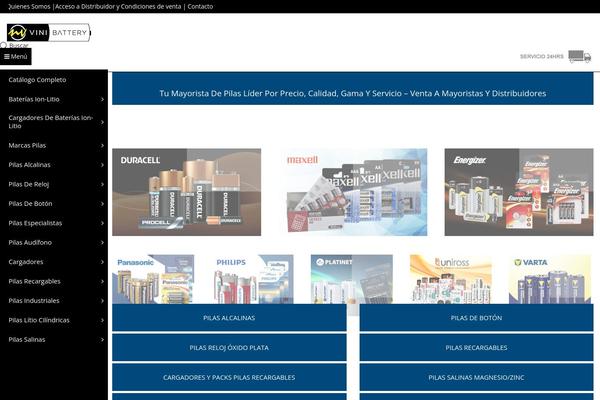Image resolution: width=600 pixels, height=400 pixels.
Task: Expand Pilas Litio Cilíndricas chevron
Action: [102, 320]
